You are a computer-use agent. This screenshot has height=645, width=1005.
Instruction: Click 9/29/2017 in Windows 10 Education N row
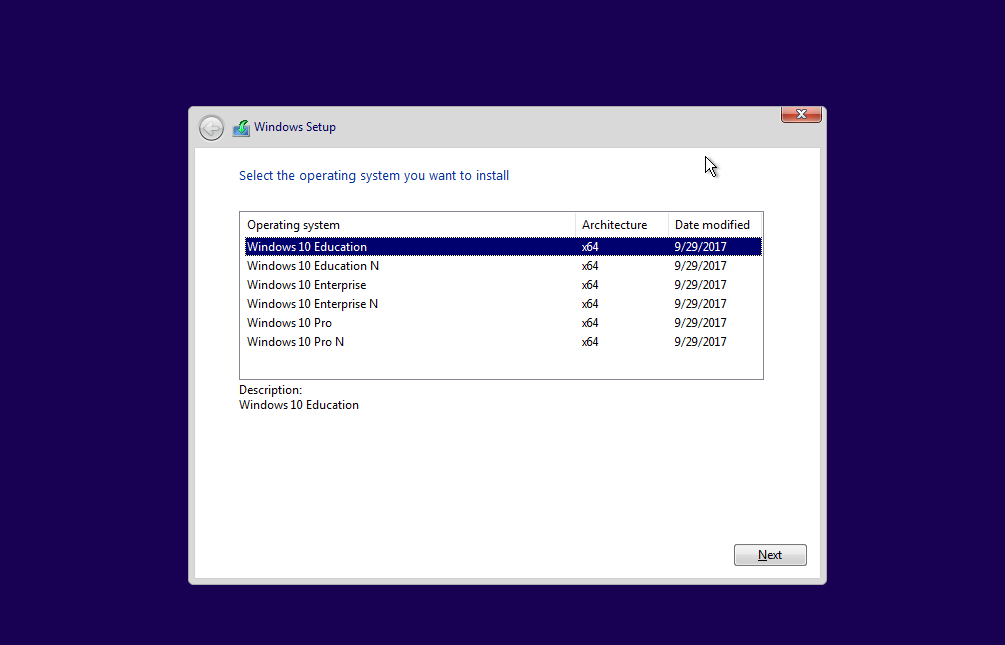coord(700,266)
